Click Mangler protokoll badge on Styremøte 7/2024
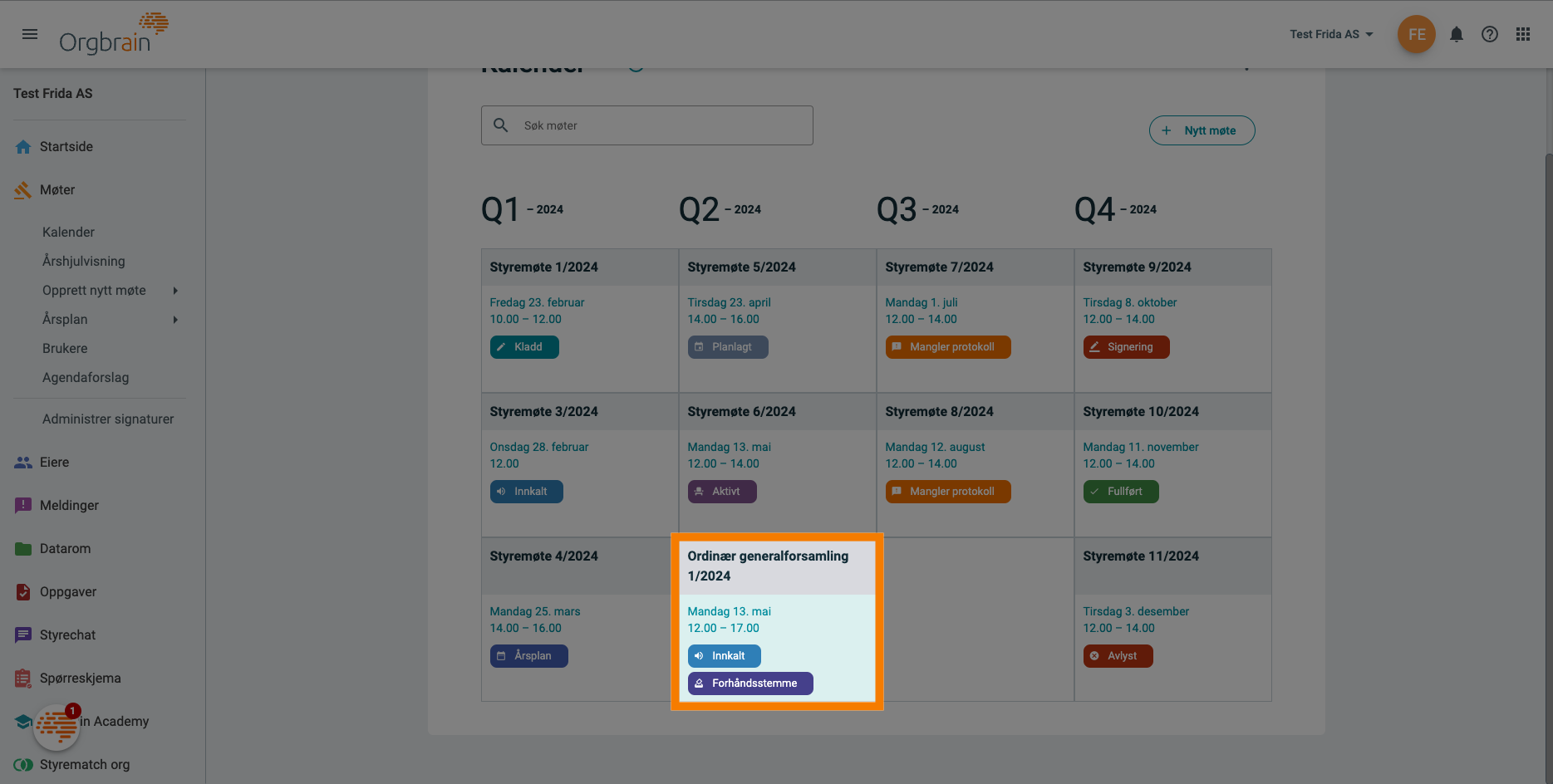 pos(948,347)
